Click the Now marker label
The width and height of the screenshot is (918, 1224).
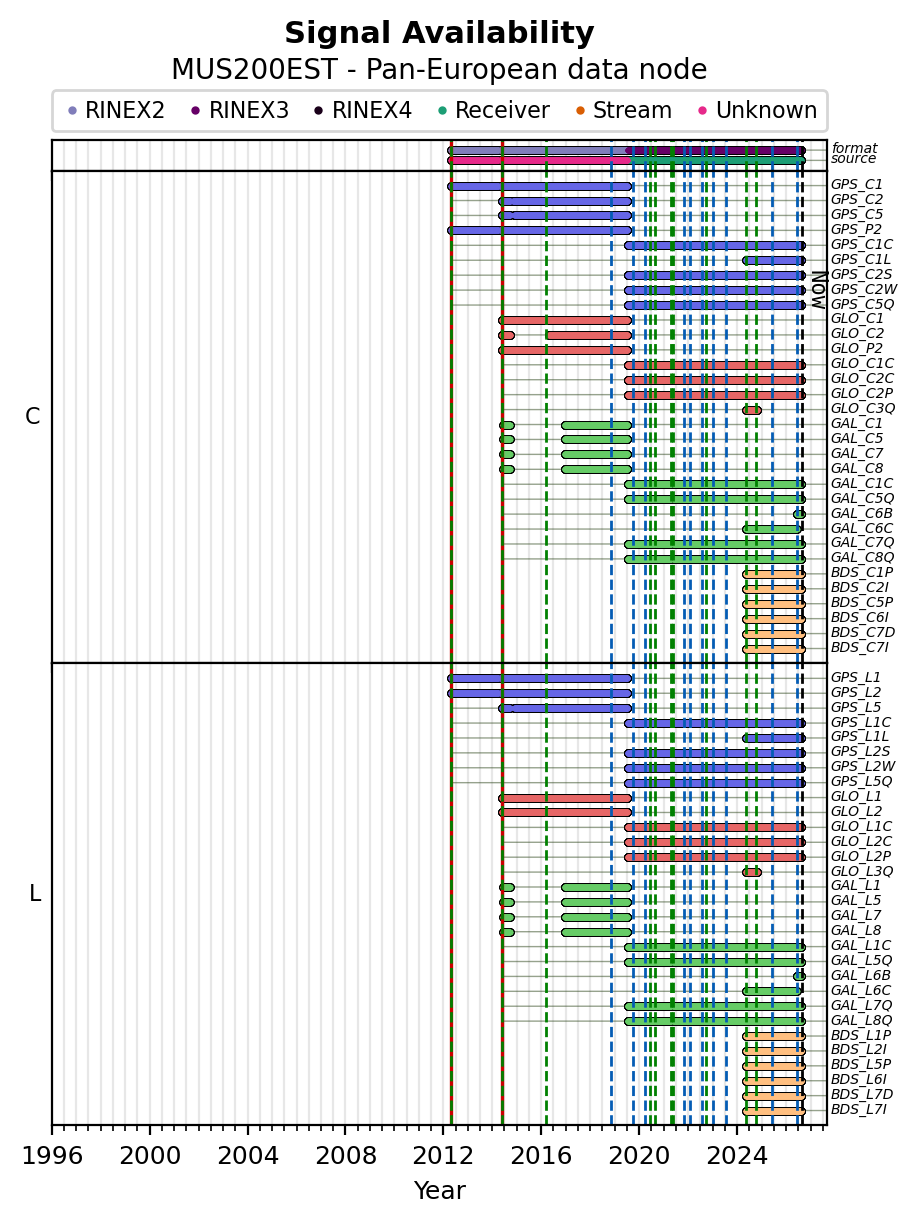pos(818,289)
